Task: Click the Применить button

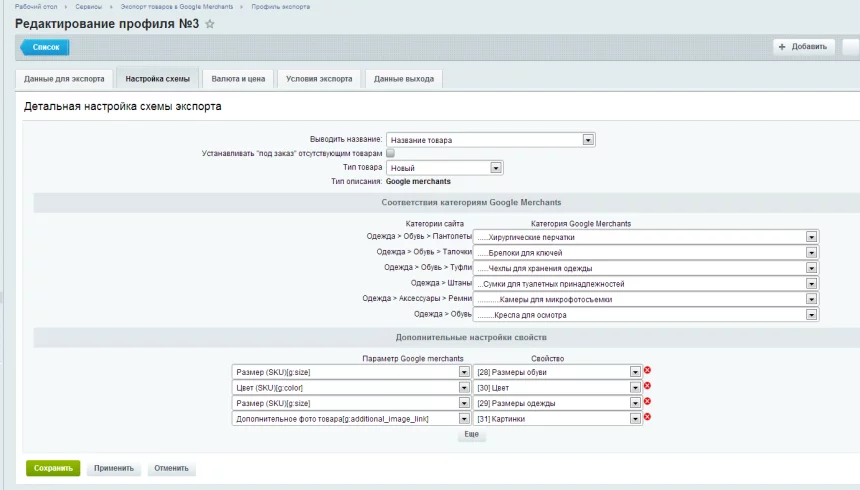Action: coord(113,468)
